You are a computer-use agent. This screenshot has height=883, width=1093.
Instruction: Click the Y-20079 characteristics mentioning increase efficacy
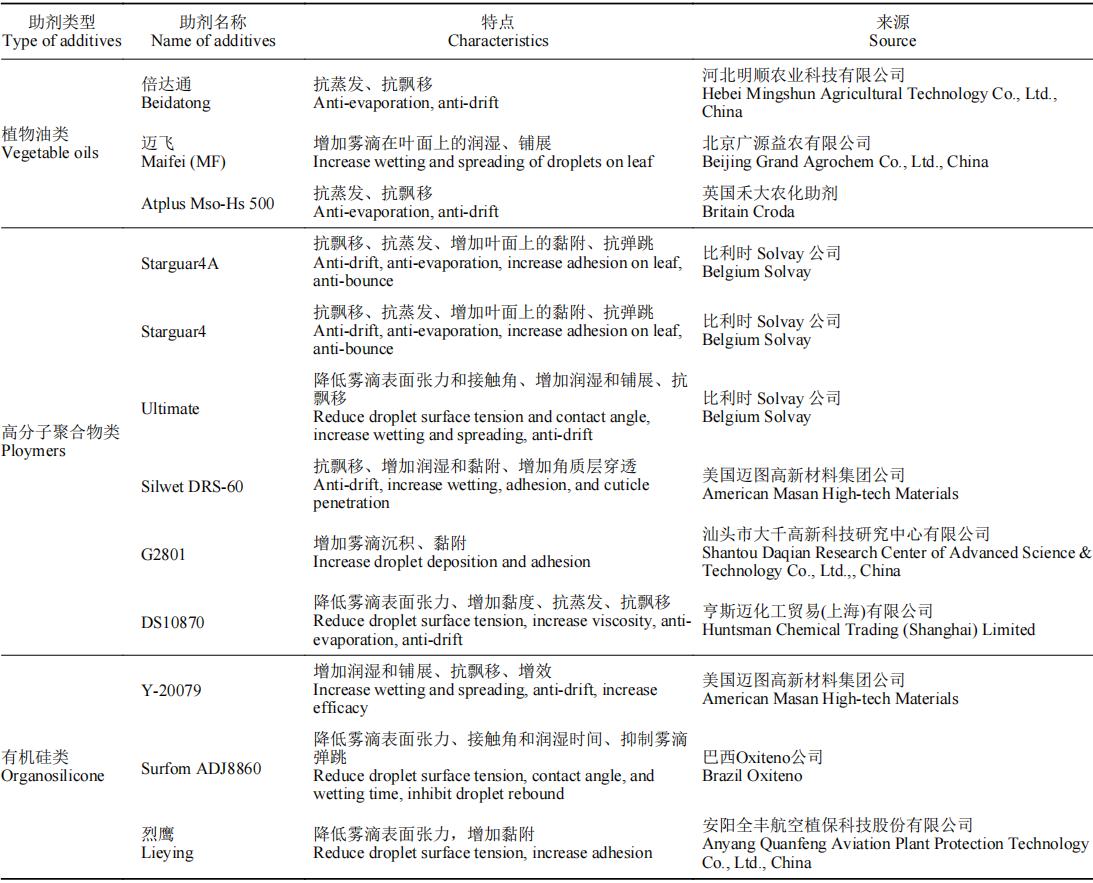point(485,689)
